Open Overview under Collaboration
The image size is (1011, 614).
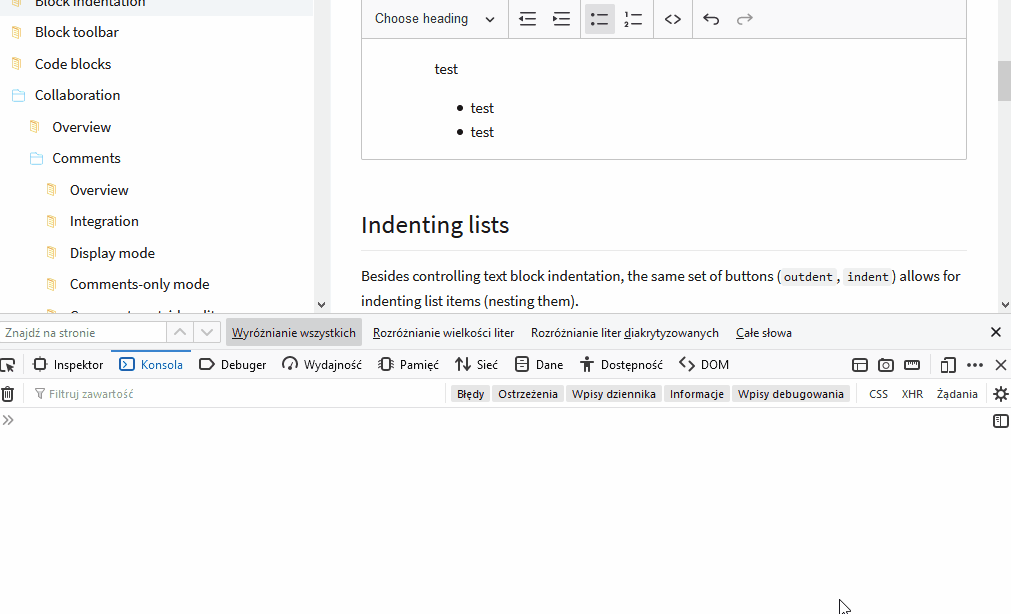(x=81, y=127)
